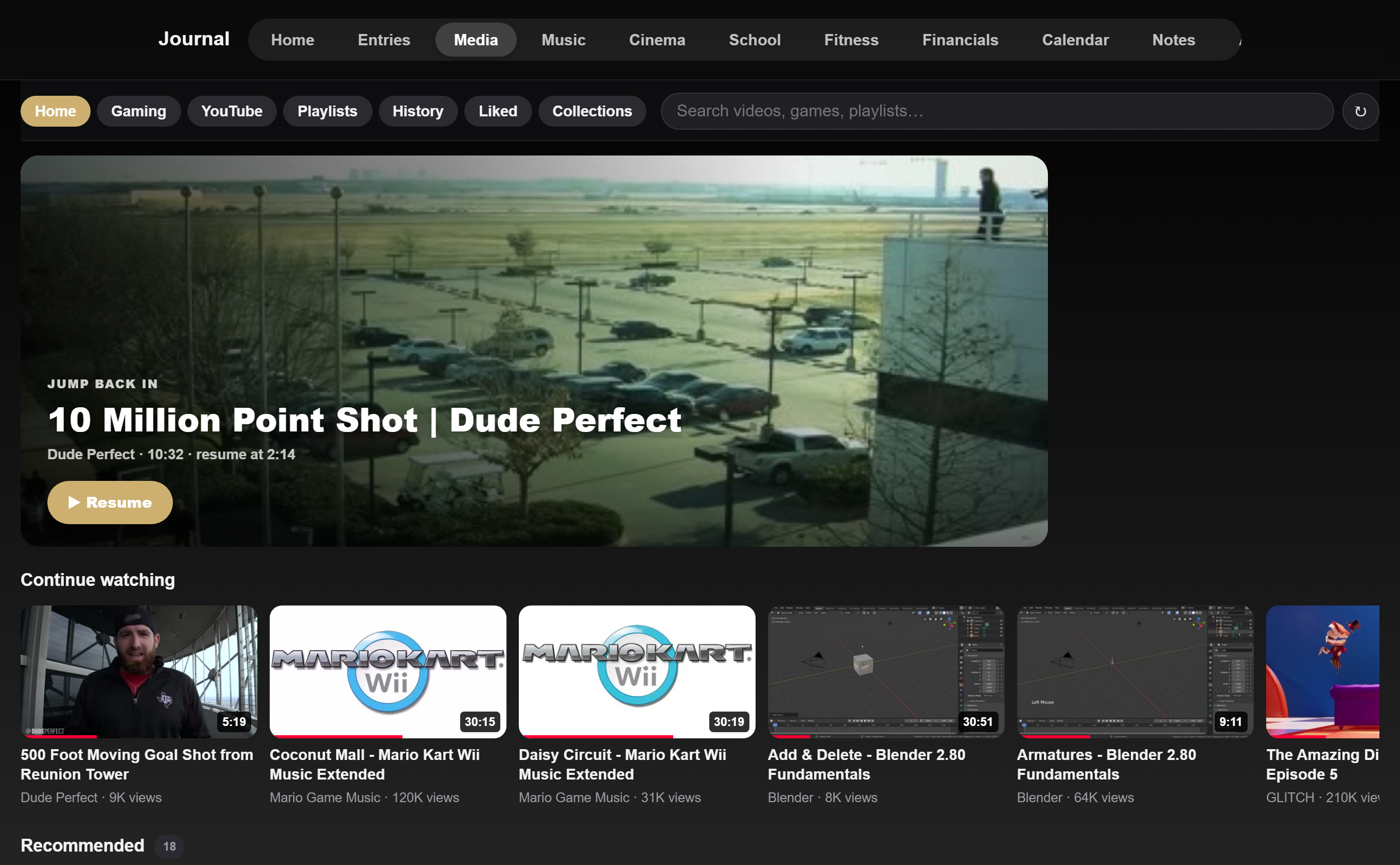
Task: Open the Add & Delete Blender thumbnail
Action: (886, 671)
